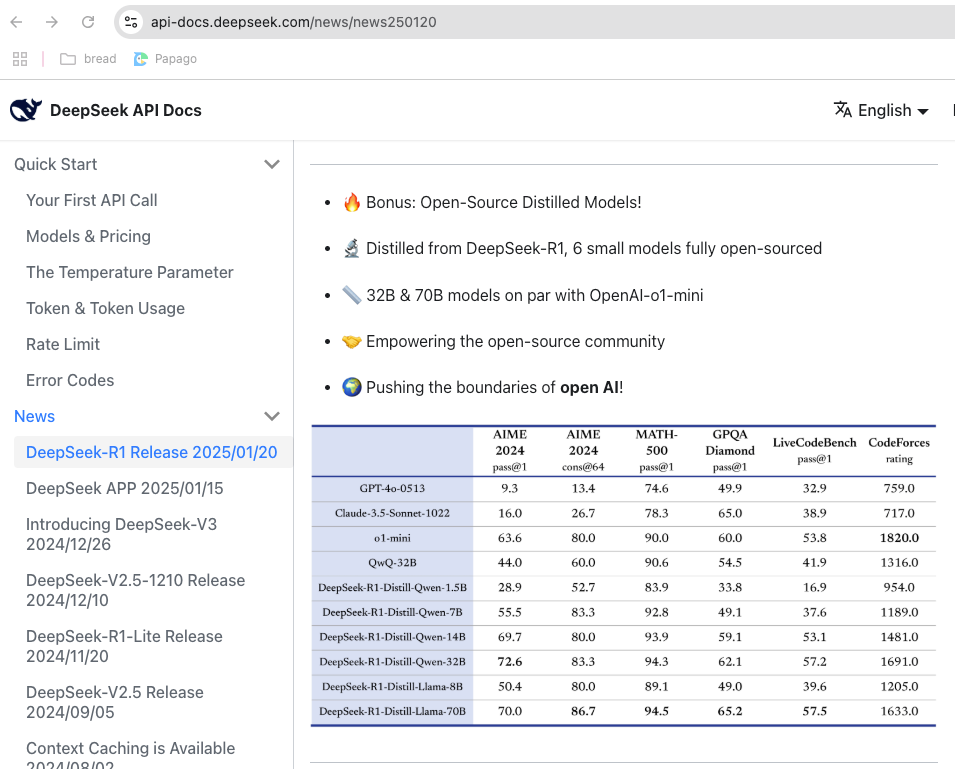
Task: Click the fire emoji beside Bonus line
Action: coord(351,202)
